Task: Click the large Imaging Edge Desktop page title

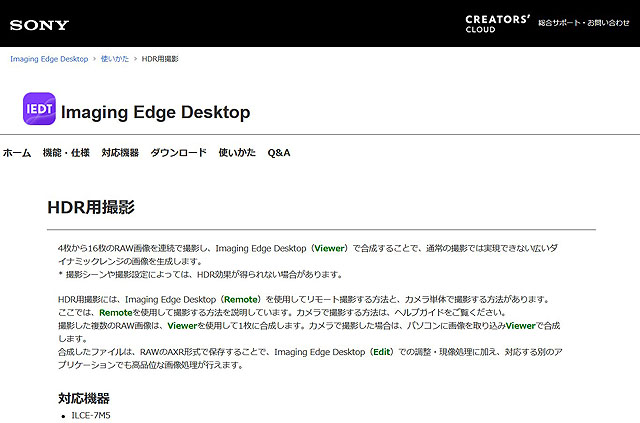Action: pyautogui.click(x=155, y=112)
